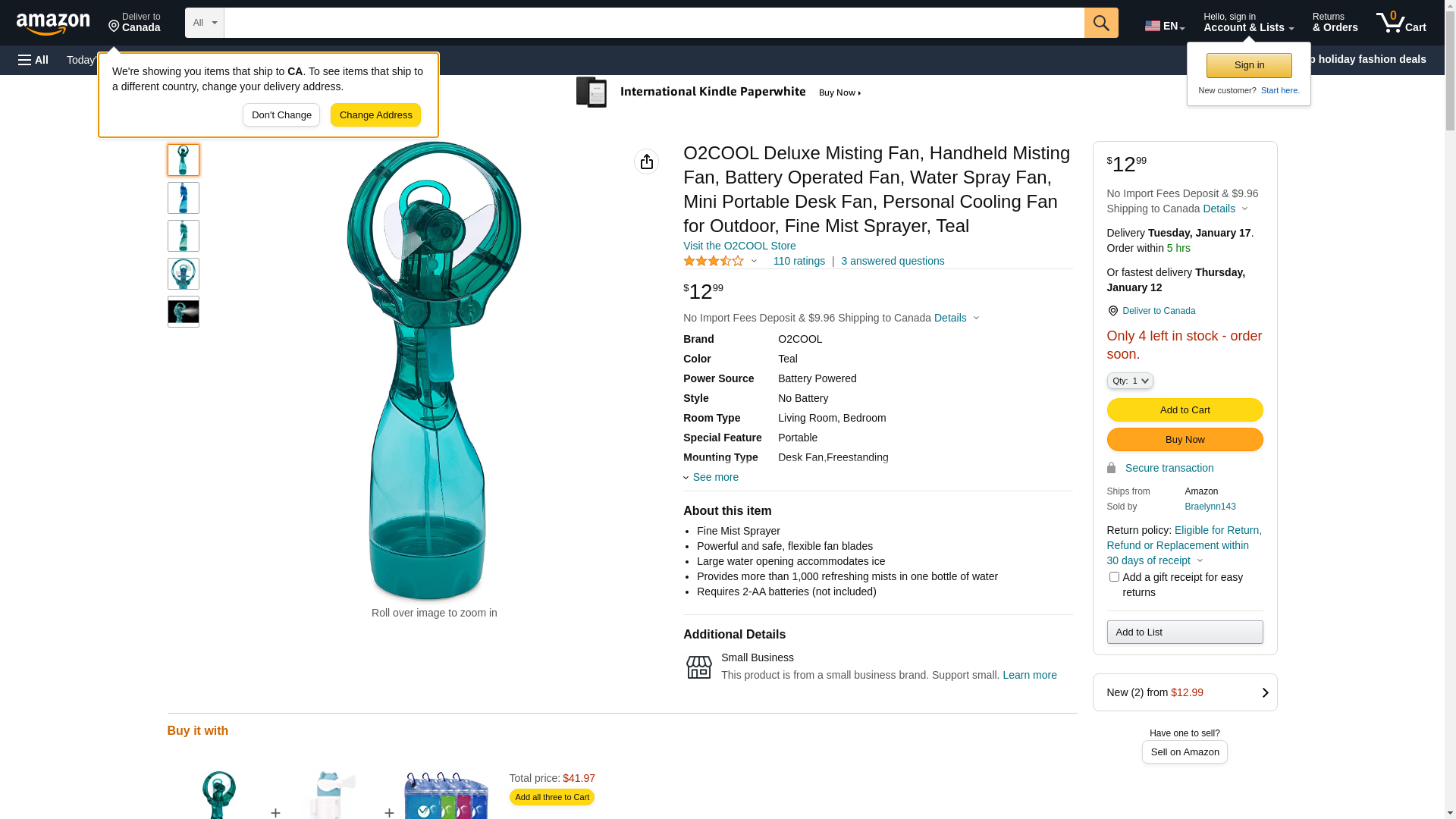Select the last product thumbnail showing mist
Image resolution: width=1456 pixels, height=819 pixels.
click(184, 312)
